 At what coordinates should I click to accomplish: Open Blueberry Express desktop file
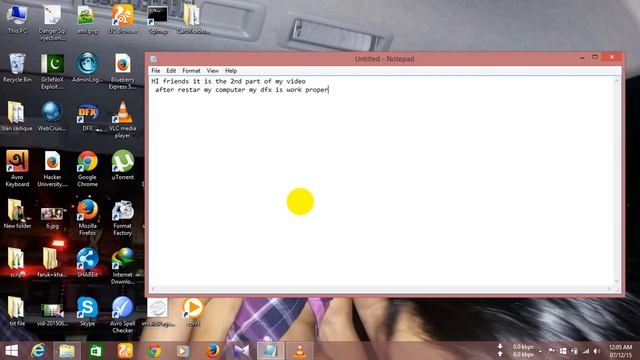coord(122,71)
